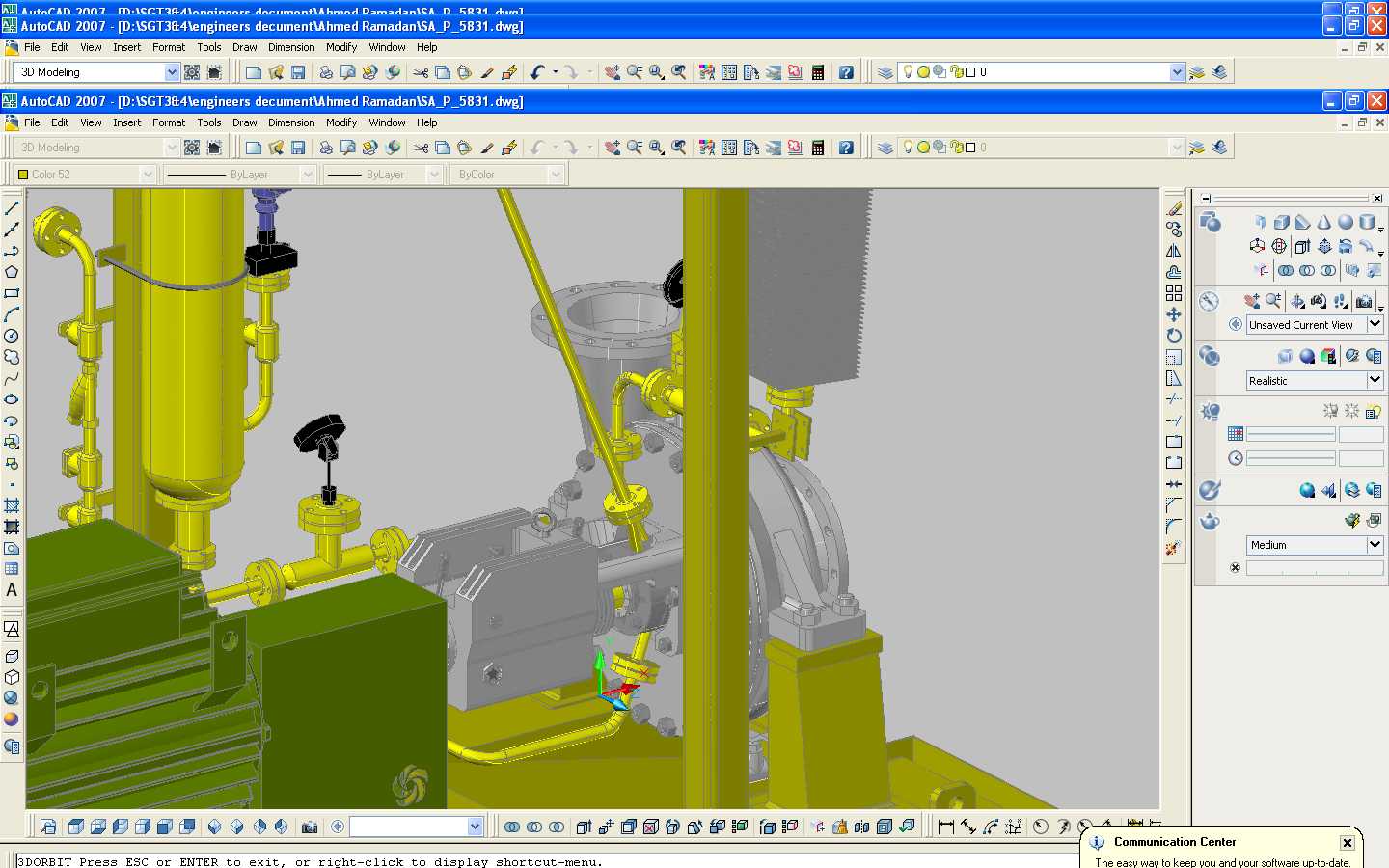Adjust the sun date slider
Image resolution: width=1389 pixels, height=868 pixels.
click(1291, 434)
